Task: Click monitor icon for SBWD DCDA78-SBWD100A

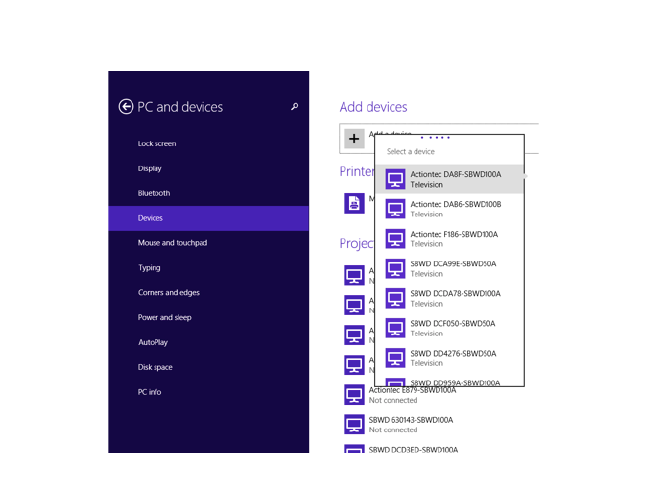Action: [x=395, y=298]
